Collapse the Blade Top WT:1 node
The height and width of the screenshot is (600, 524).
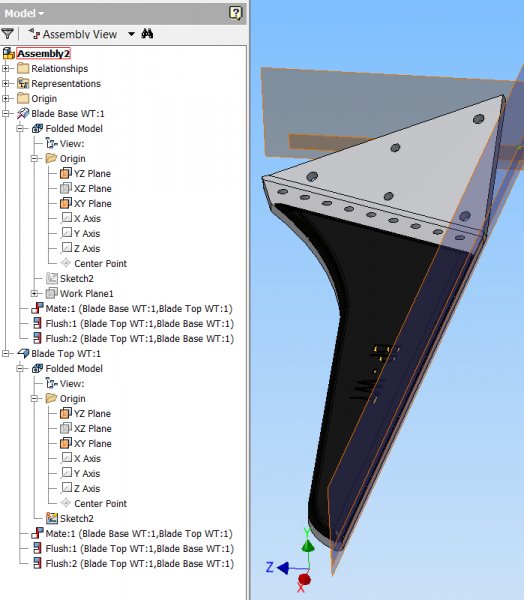(6, 354)
